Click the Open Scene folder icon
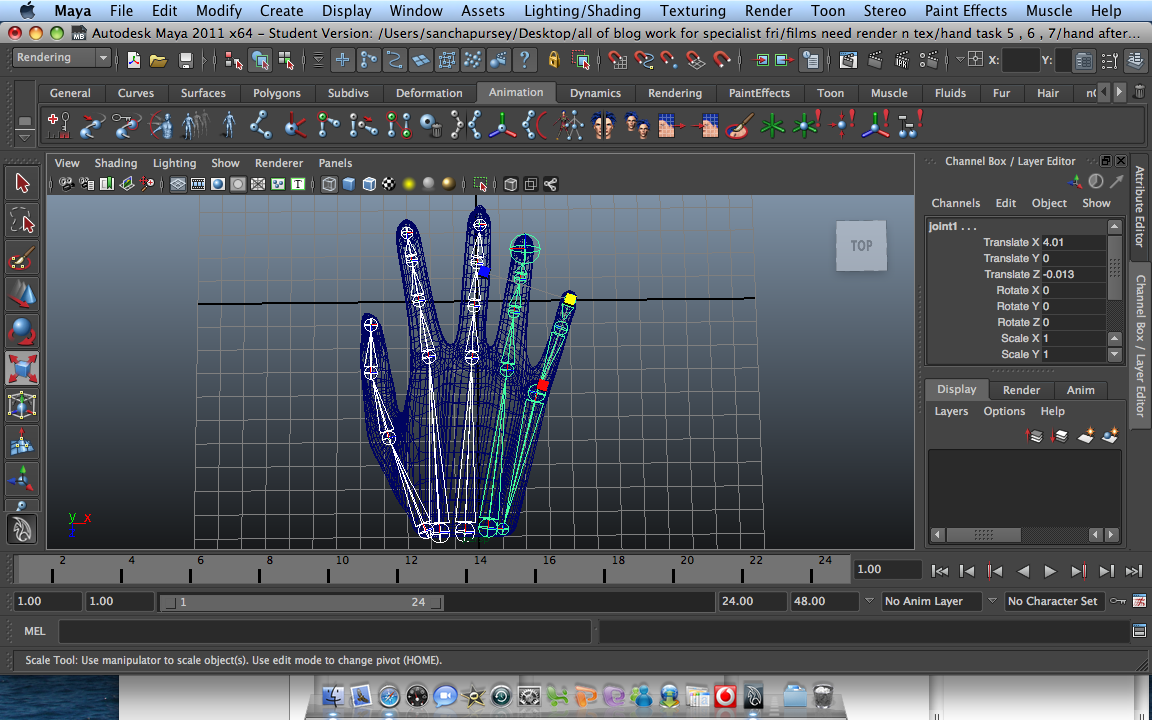Screen dimensions: 1152x720 [158, 60]
